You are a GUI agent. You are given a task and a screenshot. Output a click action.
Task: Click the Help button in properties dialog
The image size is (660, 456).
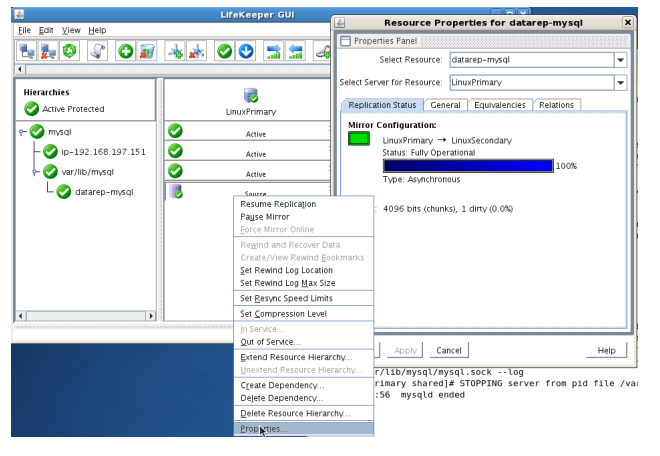(606, 350)
